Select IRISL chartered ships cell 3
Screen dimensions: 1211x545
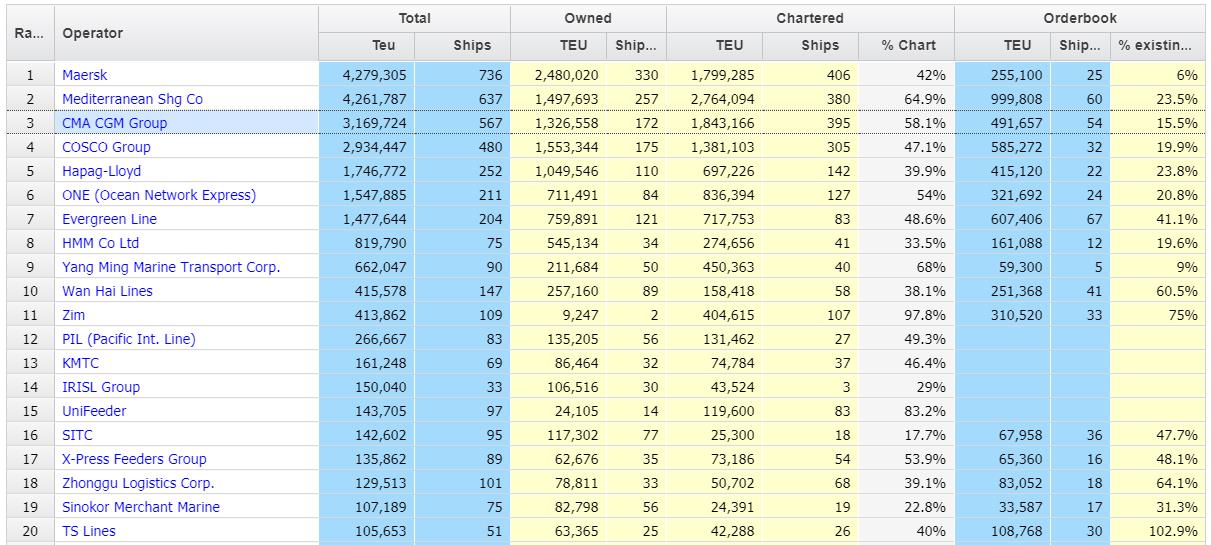[x=811, y=387]
